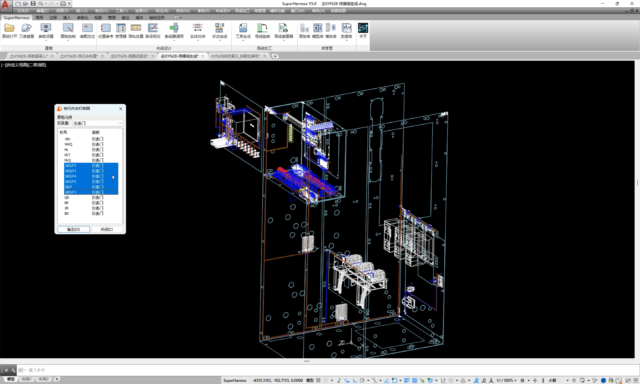
Task: Click the SuperHarness label in the status bar
Action: click(235, 380)
